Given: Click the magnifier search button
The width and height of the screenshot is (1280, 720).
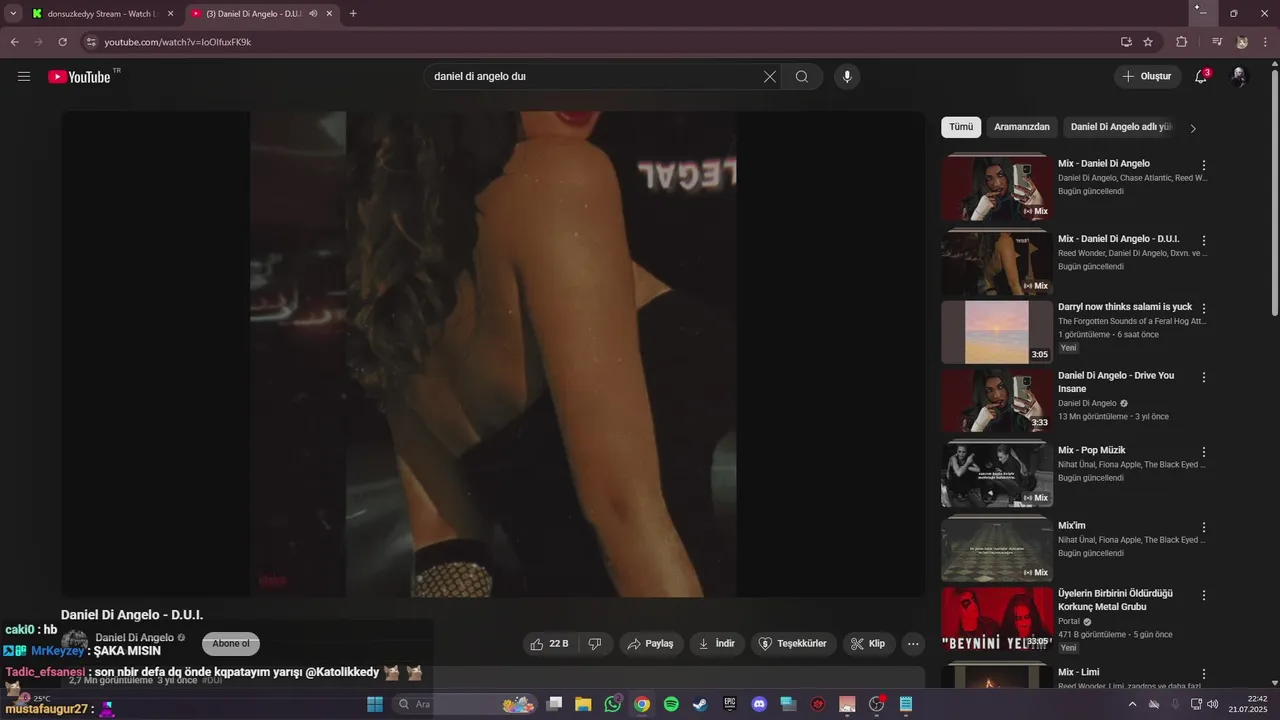Looking at the screenshot, I should (802, 77).
